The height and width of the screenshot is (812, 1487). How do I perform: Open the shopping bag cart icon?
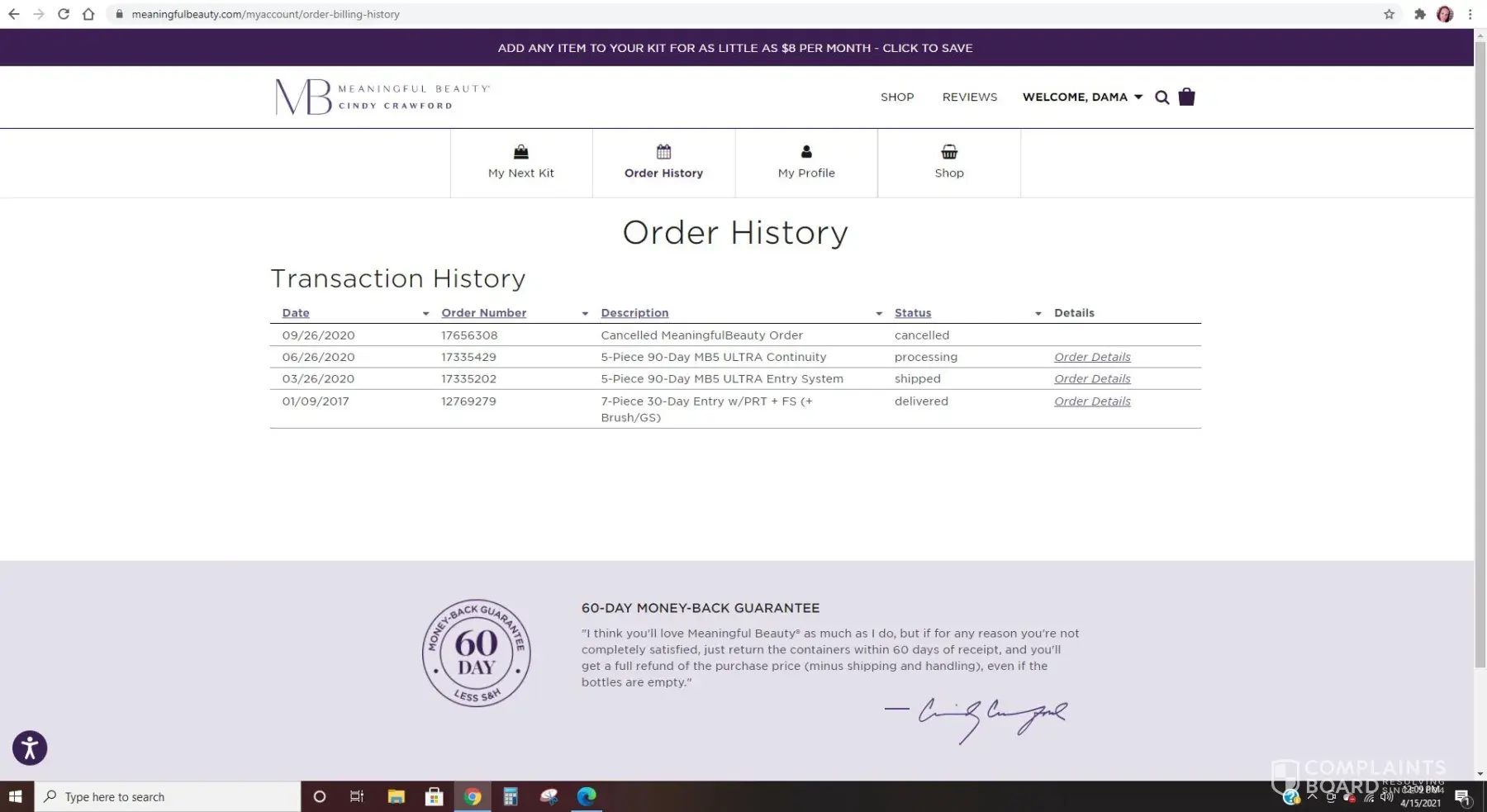tap(1186, 97)
